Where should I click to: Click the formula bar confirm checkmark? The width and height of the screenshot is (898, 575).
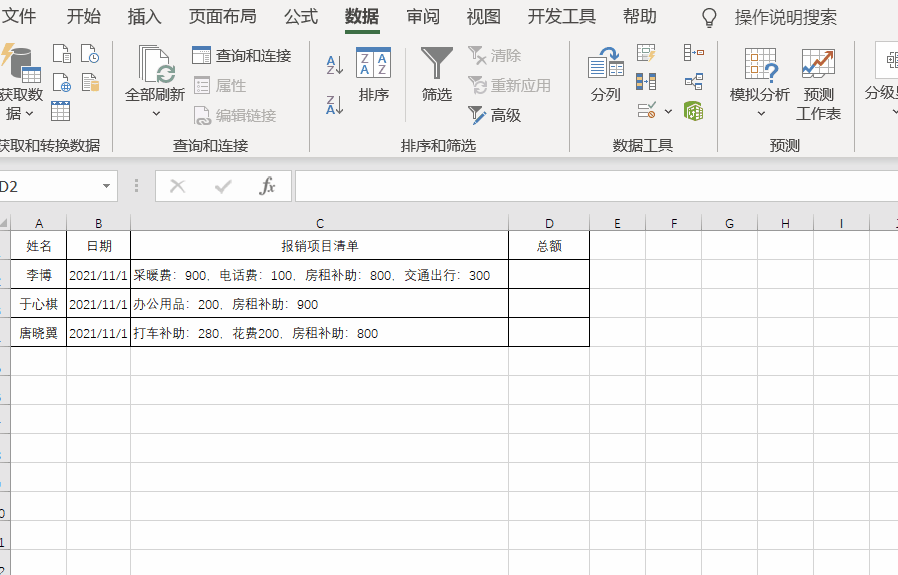point(223,186)
